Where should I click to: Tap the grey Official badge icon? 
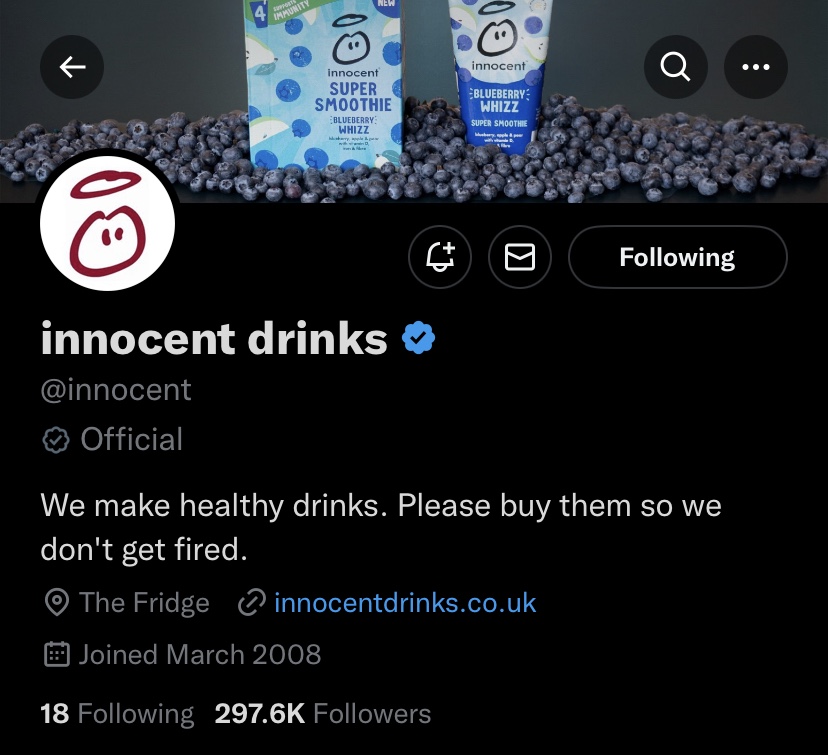[56, 440]
